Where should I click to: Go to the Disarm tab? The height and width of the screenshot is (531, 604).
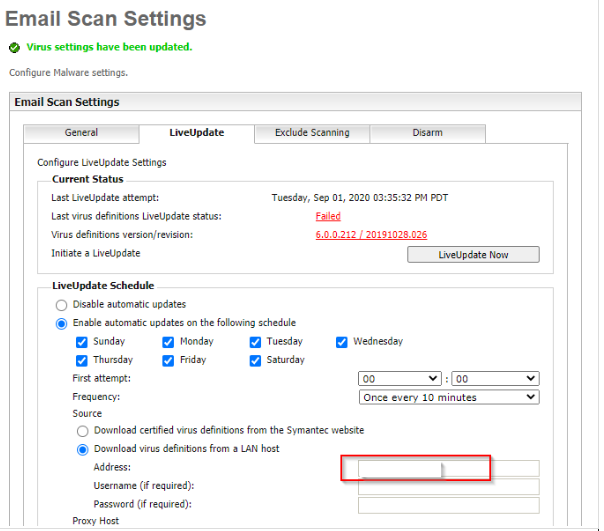427,133
